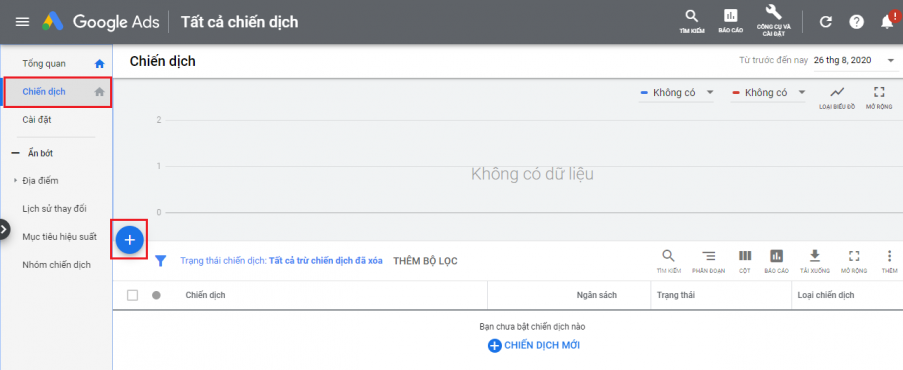
Task: Sort by Ngân sách column header
Action: 597,295
